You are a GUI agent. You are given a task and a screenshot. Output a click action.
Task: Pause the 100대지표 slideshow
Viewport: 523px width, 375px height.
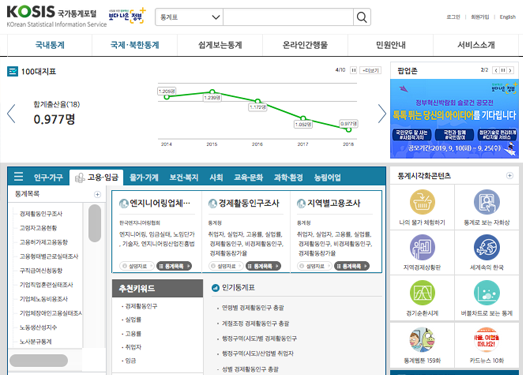tap(354, 70)
